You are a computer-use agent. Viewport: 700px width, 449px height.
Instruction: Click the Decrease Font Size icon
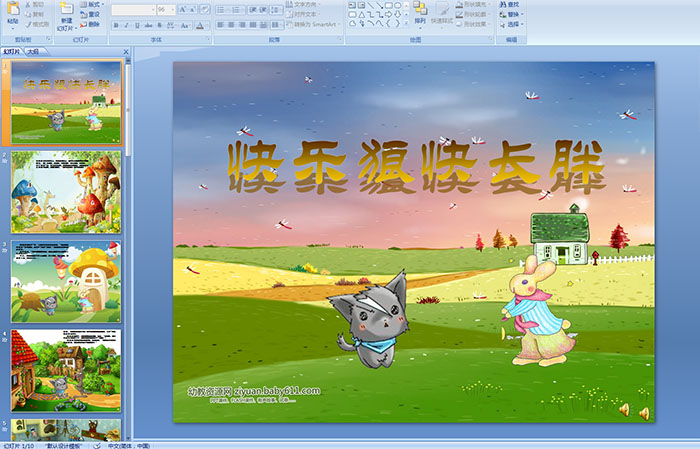(193, 10)
